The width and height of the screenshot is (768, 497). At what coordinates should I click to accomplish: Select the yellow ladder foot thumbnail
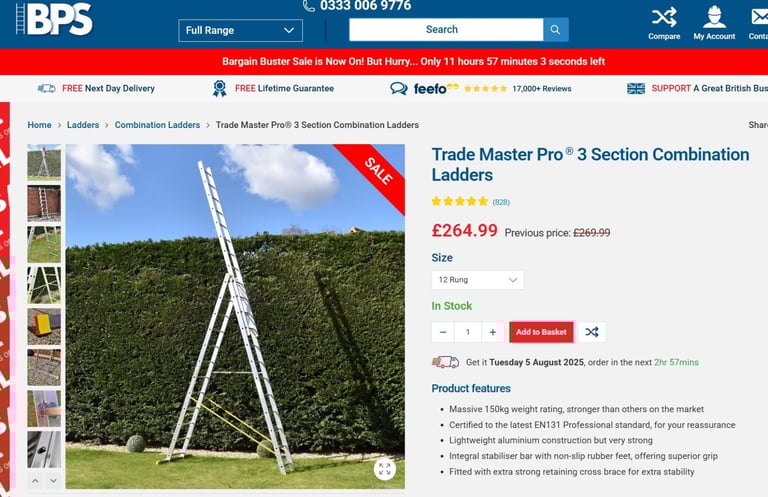44,326
